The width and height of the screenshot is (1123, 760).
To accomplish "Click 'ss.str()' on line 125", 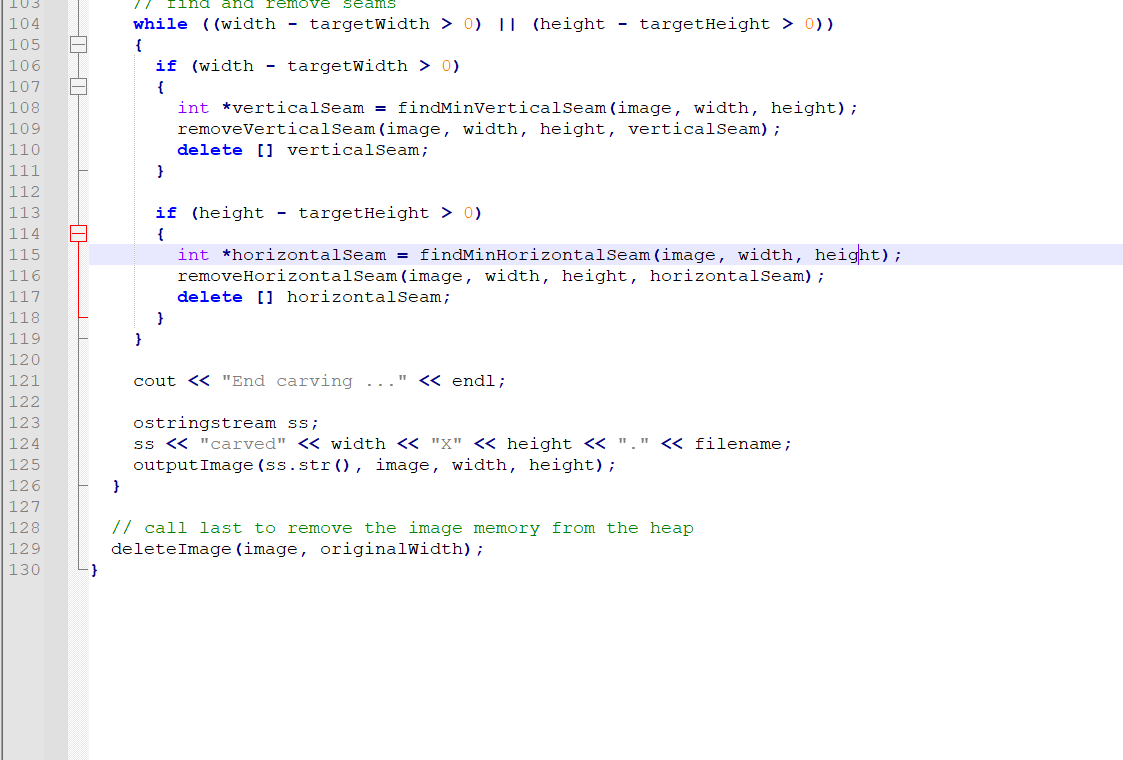I will 309,465.
